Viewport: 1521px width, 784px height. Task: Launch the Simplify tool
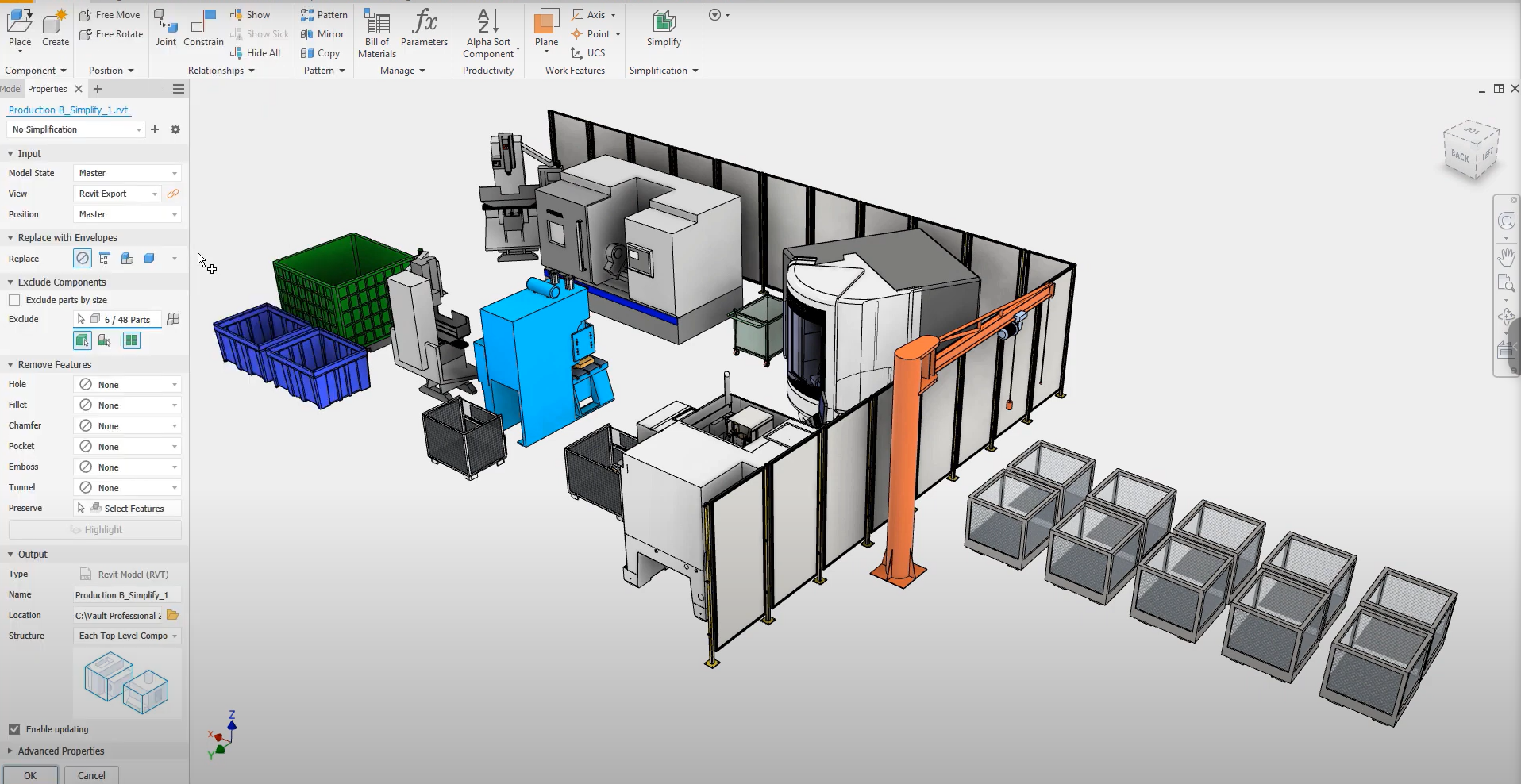click(x=664, y=28)
